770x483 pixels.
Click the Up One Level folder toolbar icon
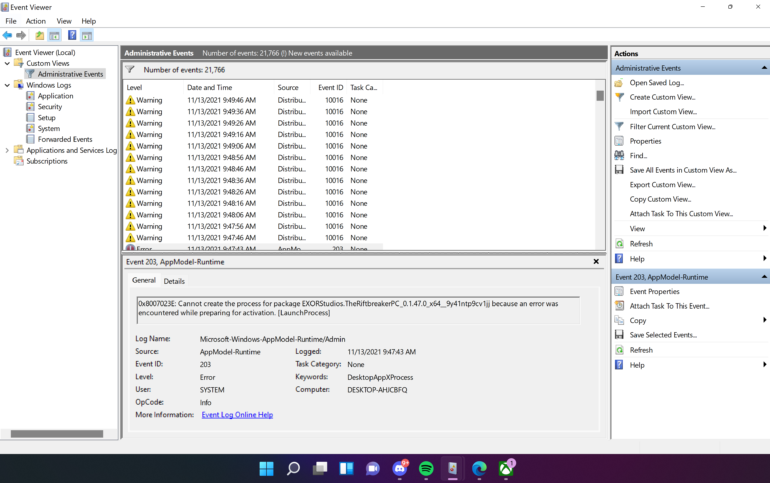click(40, 35)
